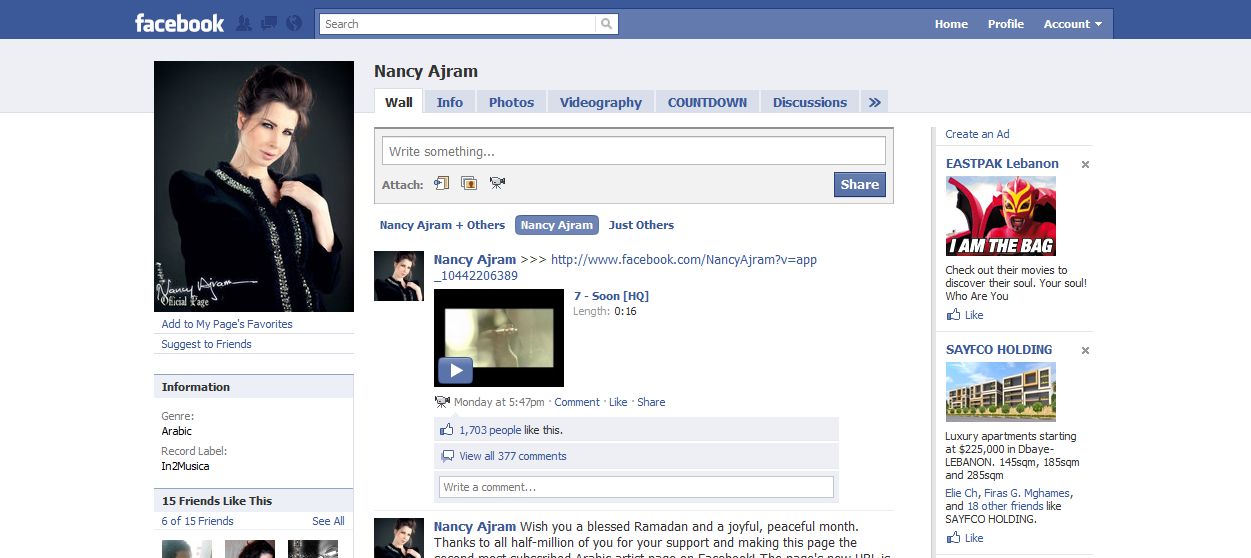Select the In2Musica record label text

(186, 466)
